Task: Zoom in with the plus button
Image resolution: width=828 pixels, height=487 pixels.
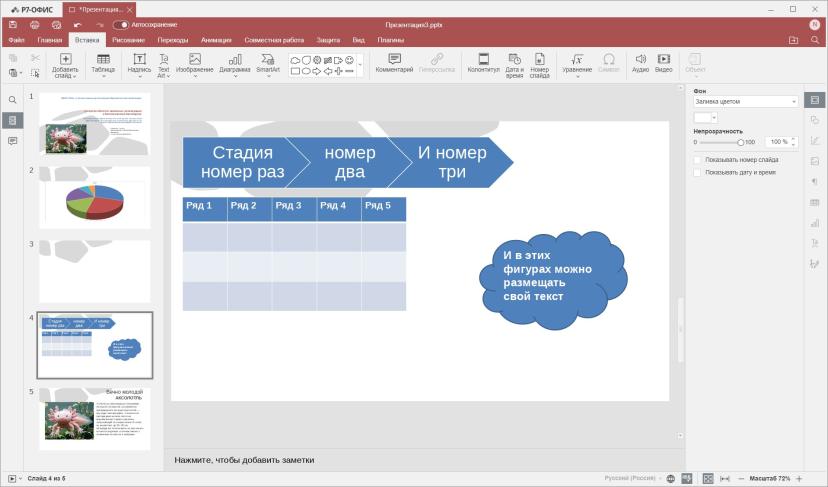Action: pyautogui.click(x=799, y=479)
